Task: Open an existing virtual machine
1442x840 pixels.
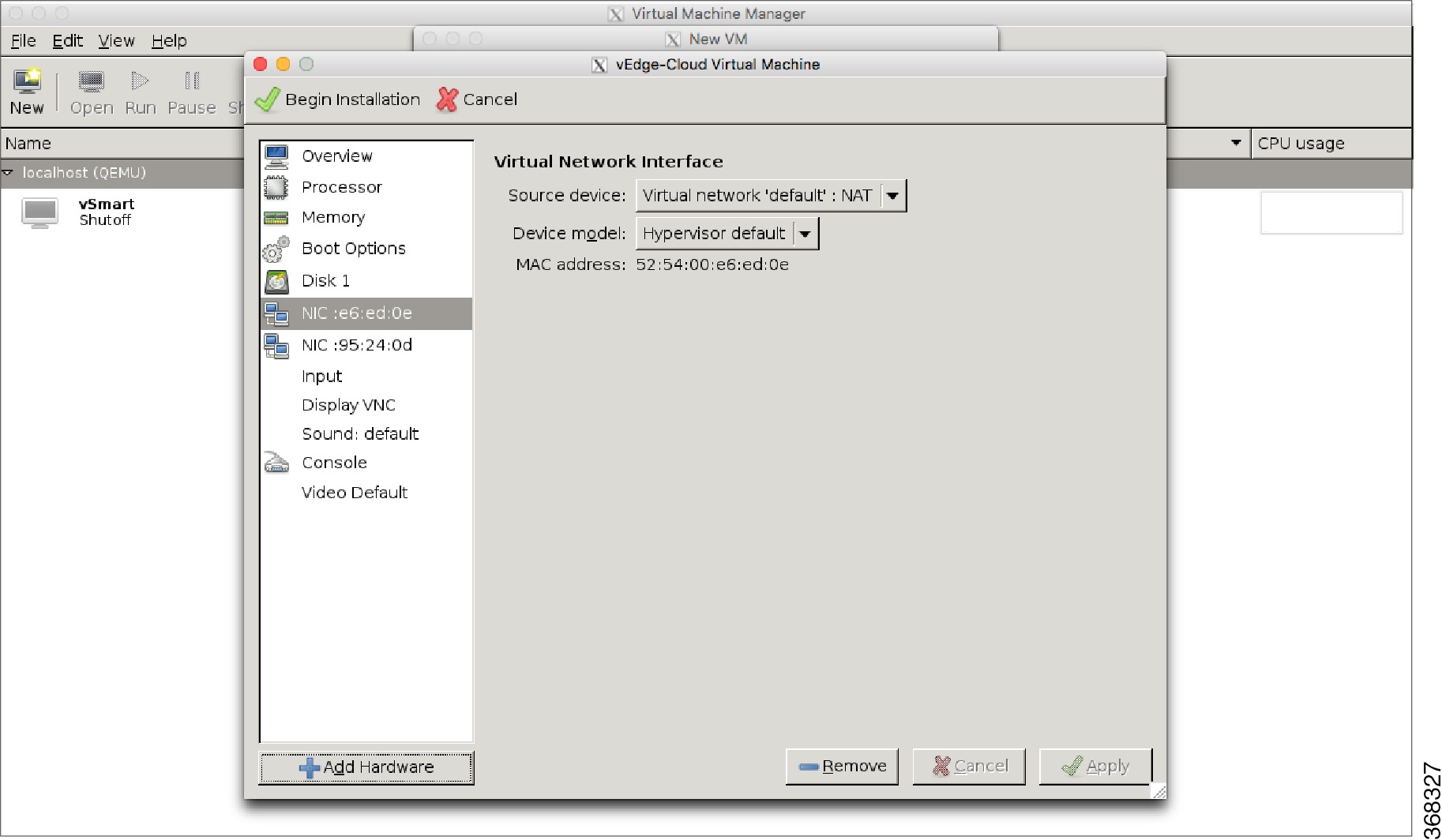Action: click(x=91, y=89)
